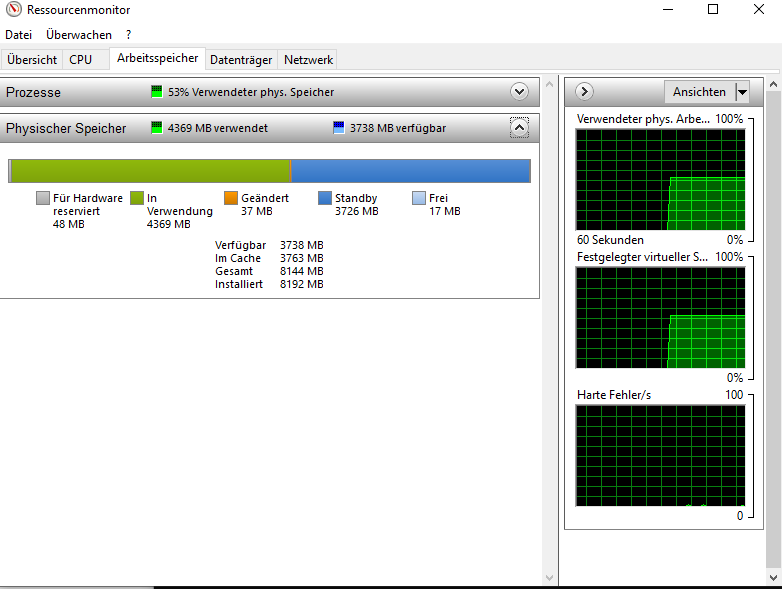
Task: Click the Geändert '37 MB' value
Action: coord(257,211)
